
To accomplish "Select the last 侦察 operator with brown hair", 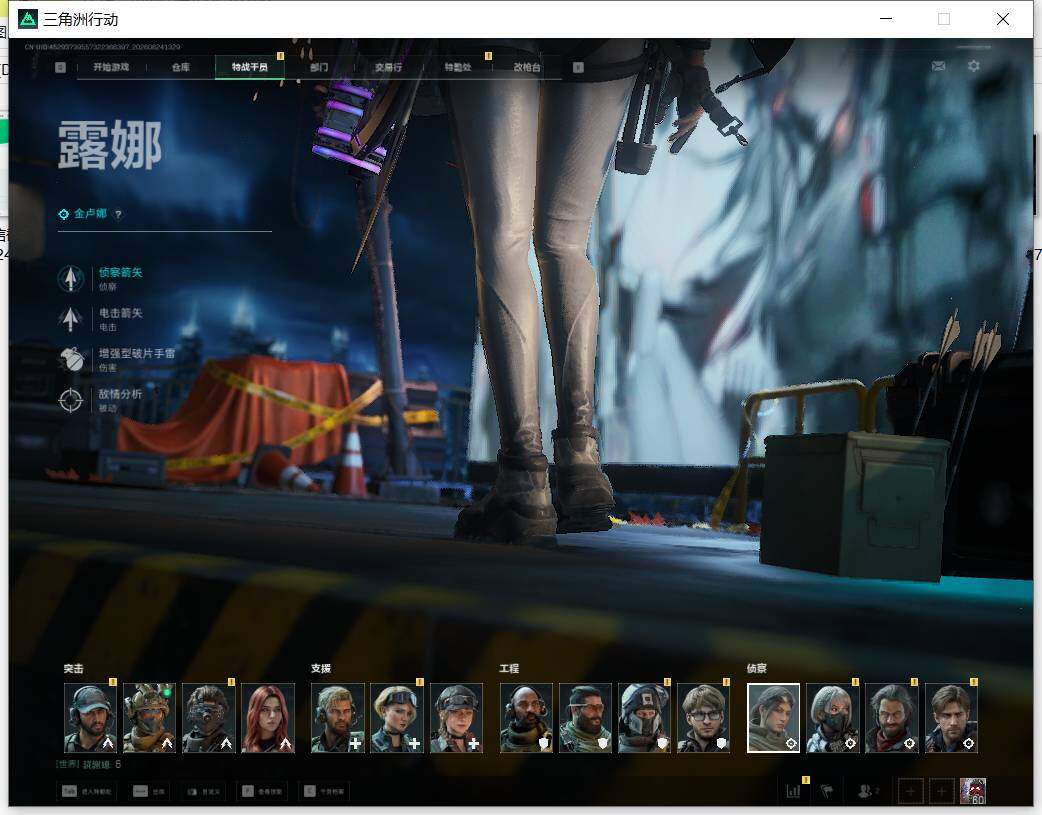I will click(951, 718).
